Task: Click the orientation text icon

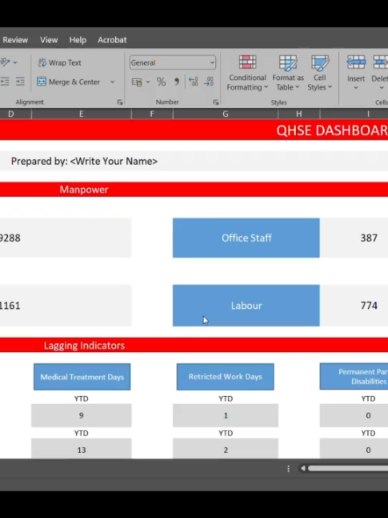Action: click(6, 62)
